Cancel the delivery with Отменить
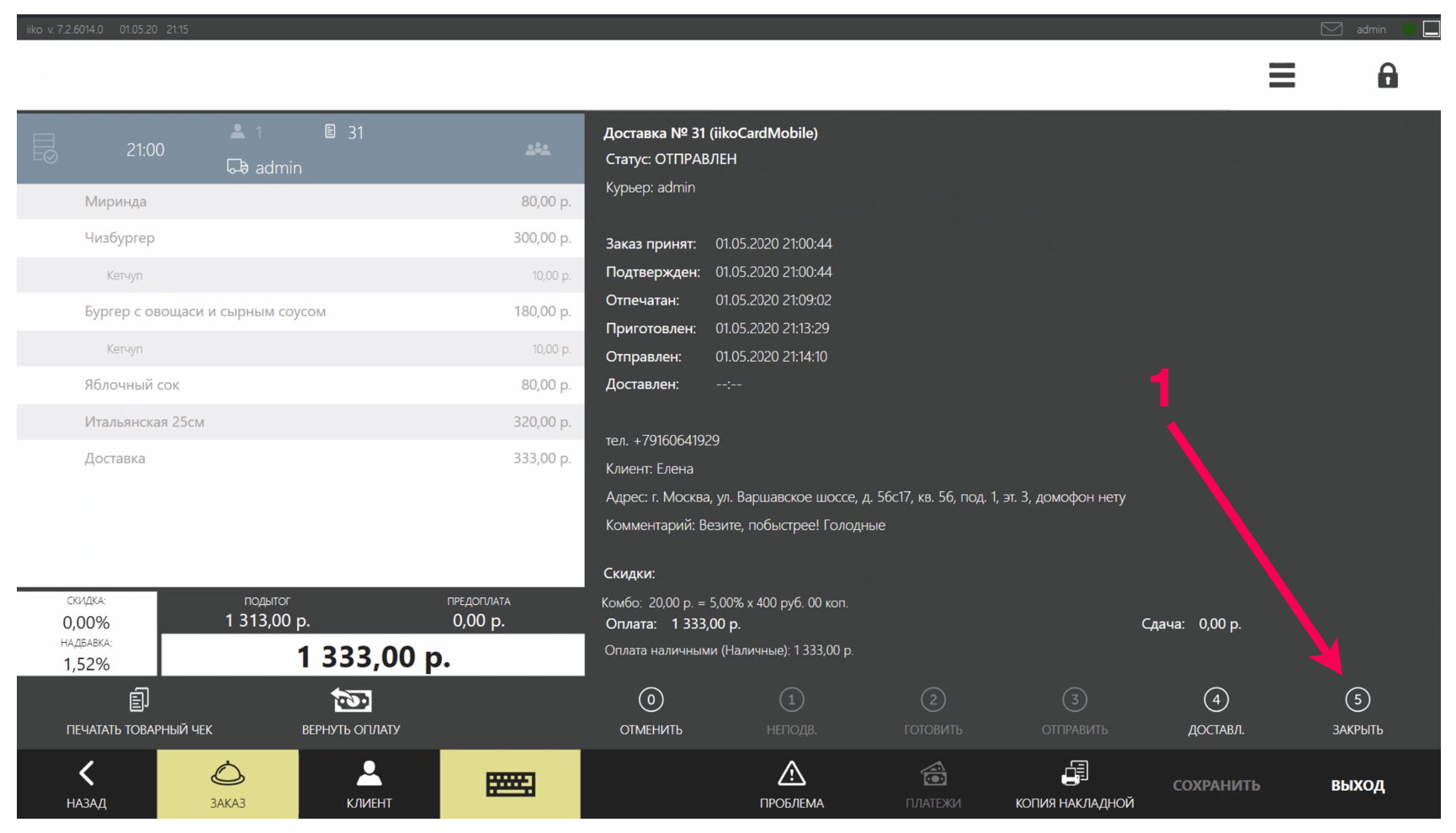1456x833 pixels. click(651, 712)
